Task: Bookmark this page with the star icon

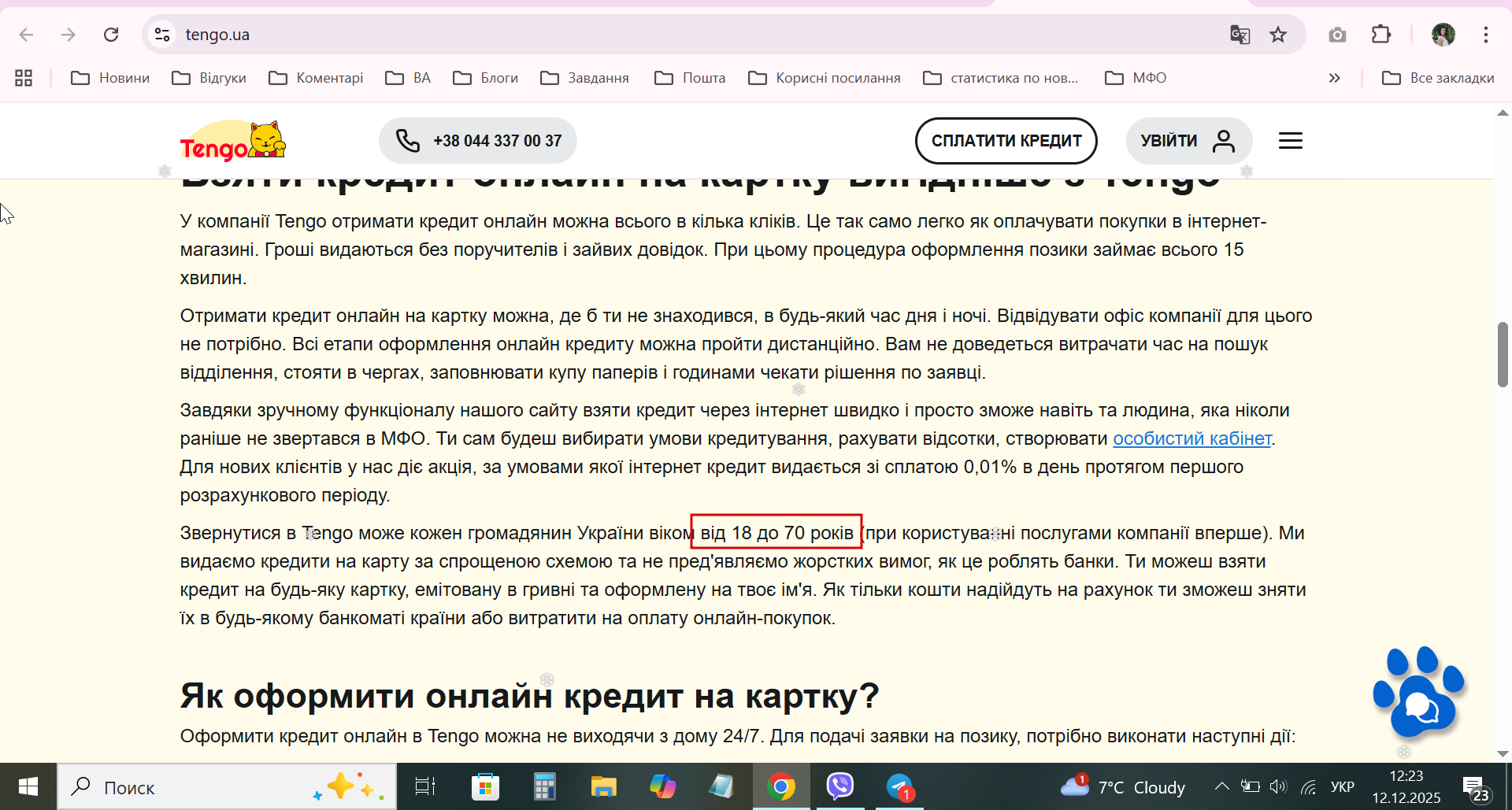Action: (x=1278, y=35)
